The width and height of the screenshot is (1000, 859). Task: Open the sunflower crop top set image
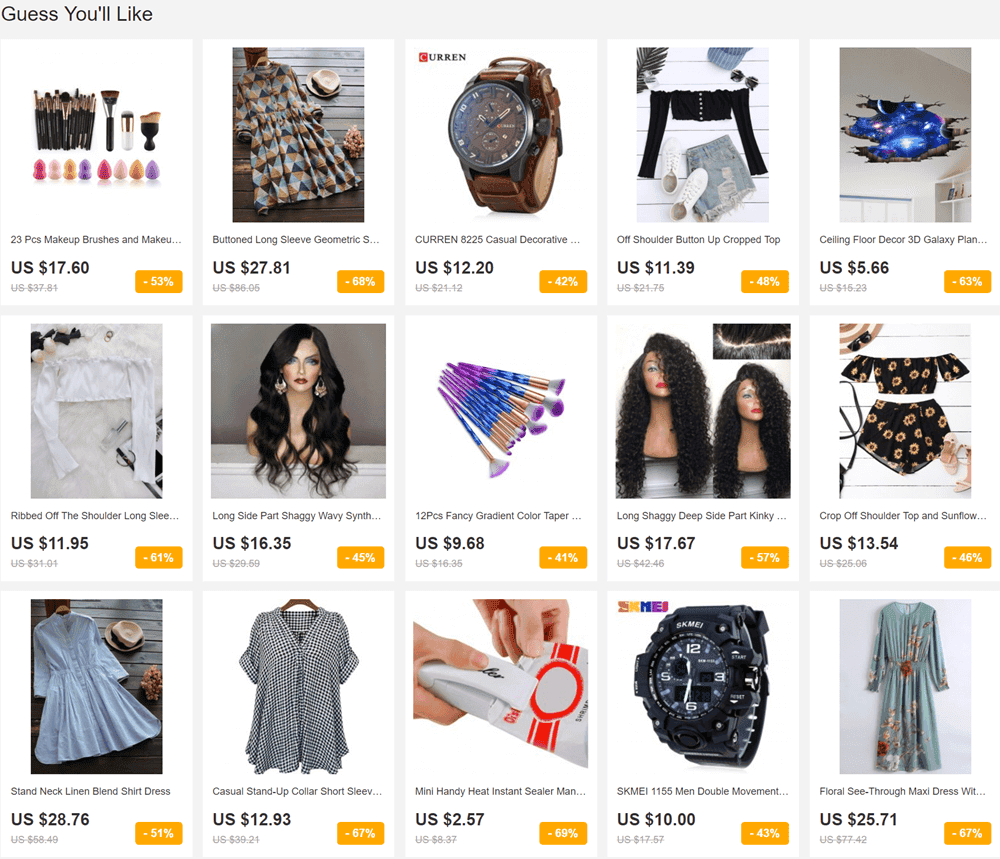pos(905,411)
